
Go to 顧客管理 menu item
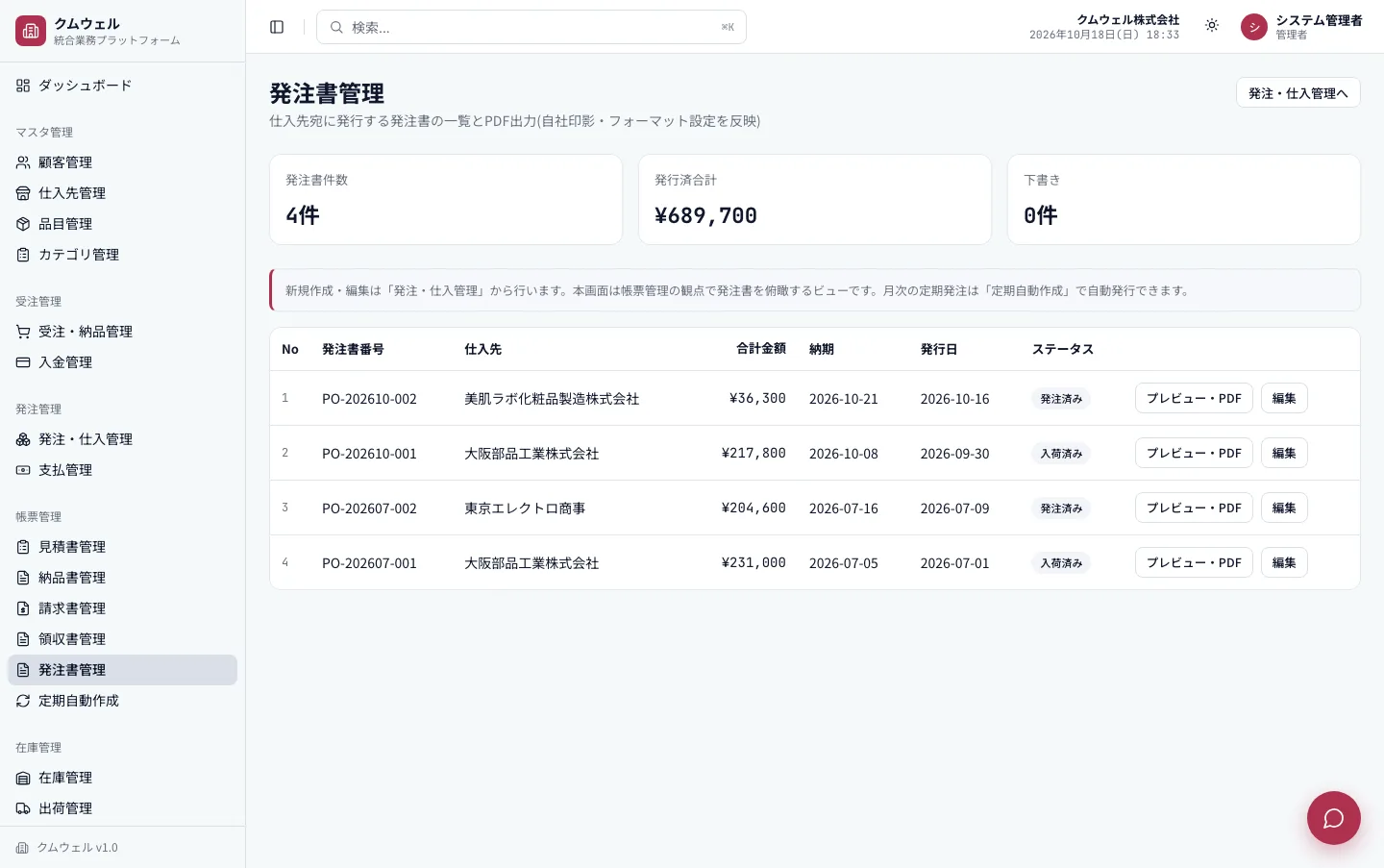point(122,162)
